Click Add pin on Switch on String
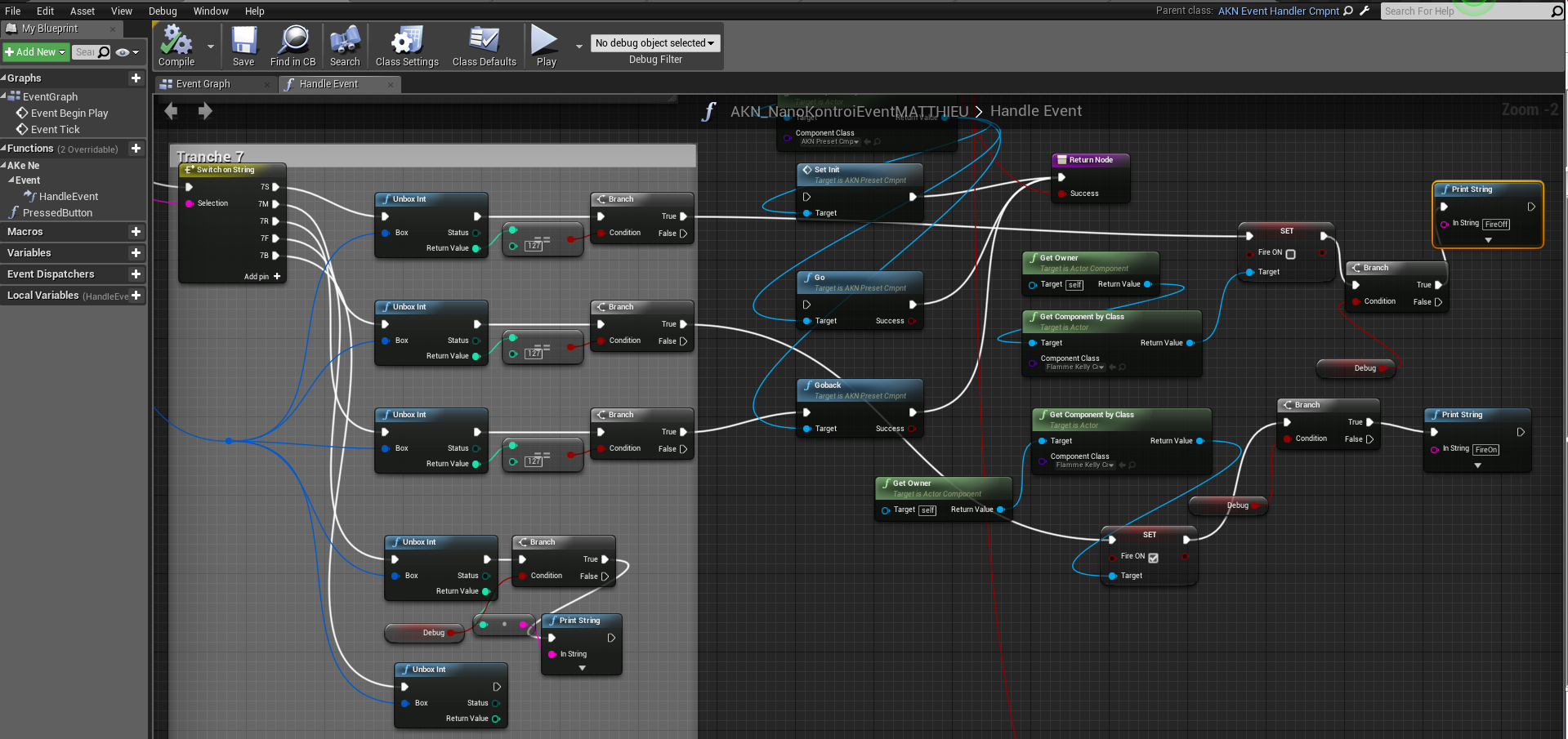The height and width of the screenshot is (739, 1568). click(x=262, y=277)
